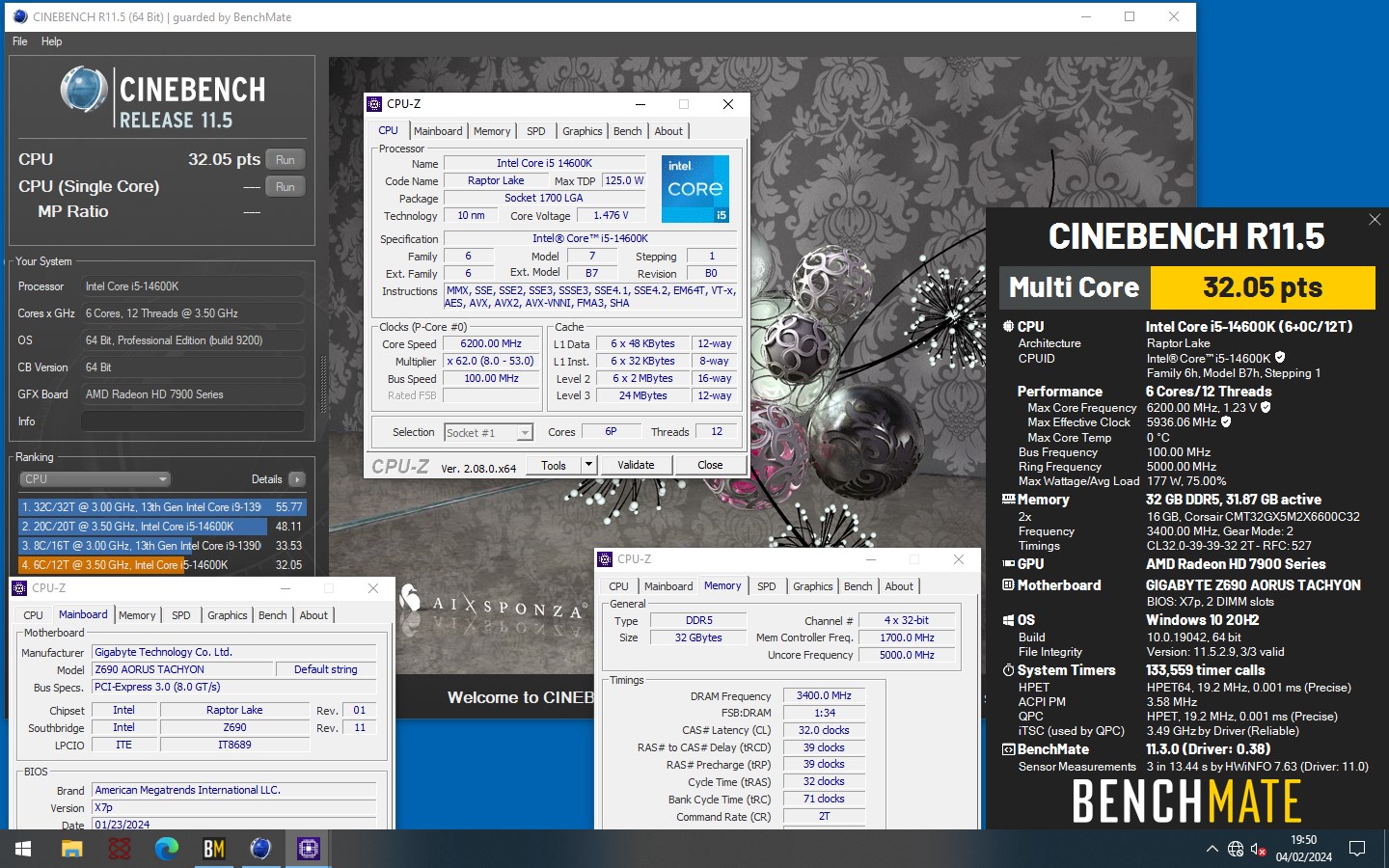This screenshot has height=868, width=1389.
Task: Close the BenchMate result panel
Action: [x=1375, y=220]
